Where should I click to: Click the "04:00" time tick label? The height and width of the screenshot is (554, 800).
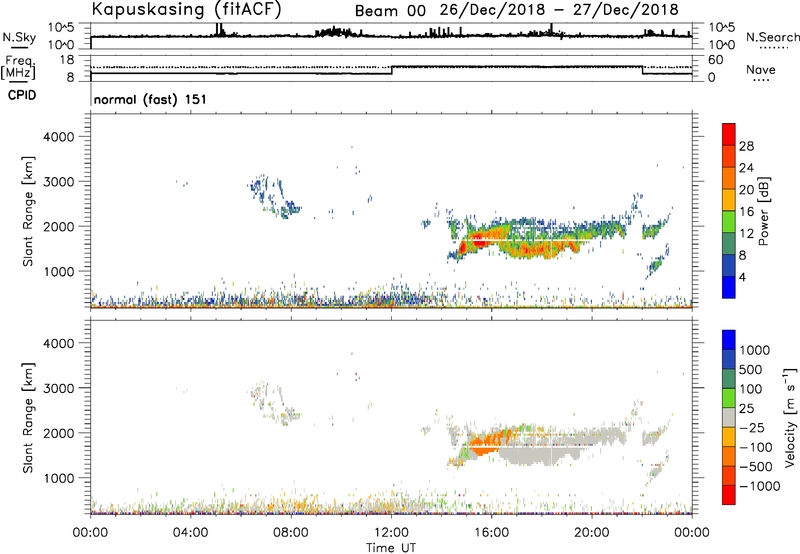pos(190,533)
